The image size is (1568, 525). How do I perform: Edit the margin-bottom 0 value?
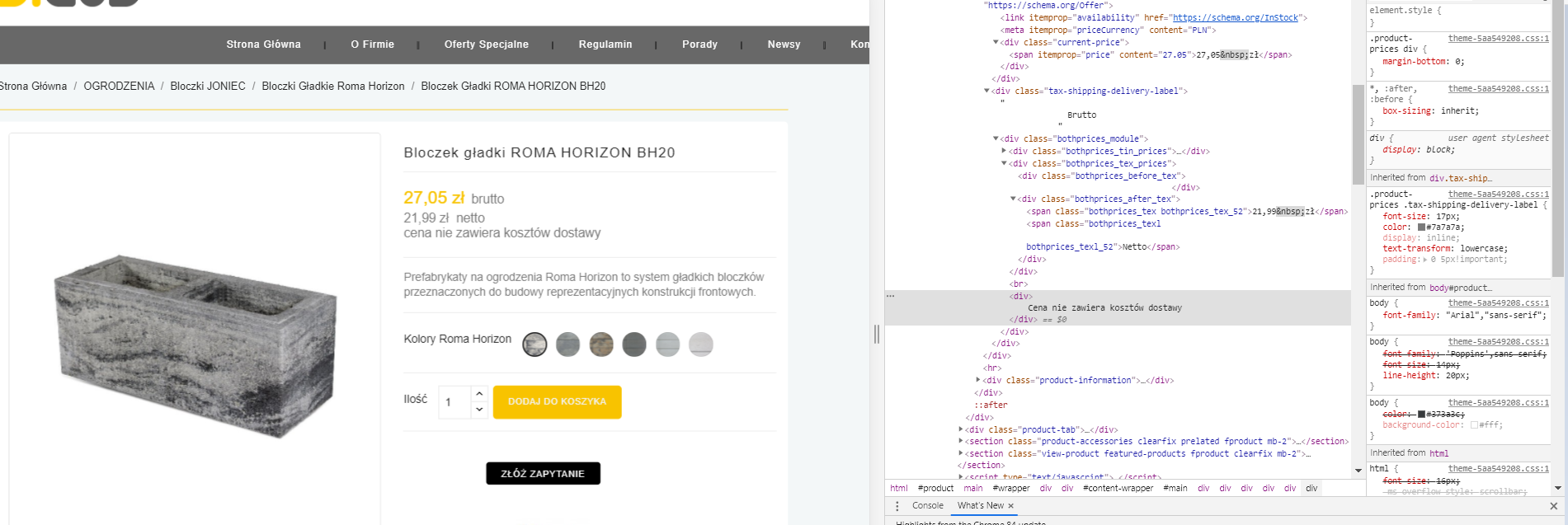[x=1457, y=62]
